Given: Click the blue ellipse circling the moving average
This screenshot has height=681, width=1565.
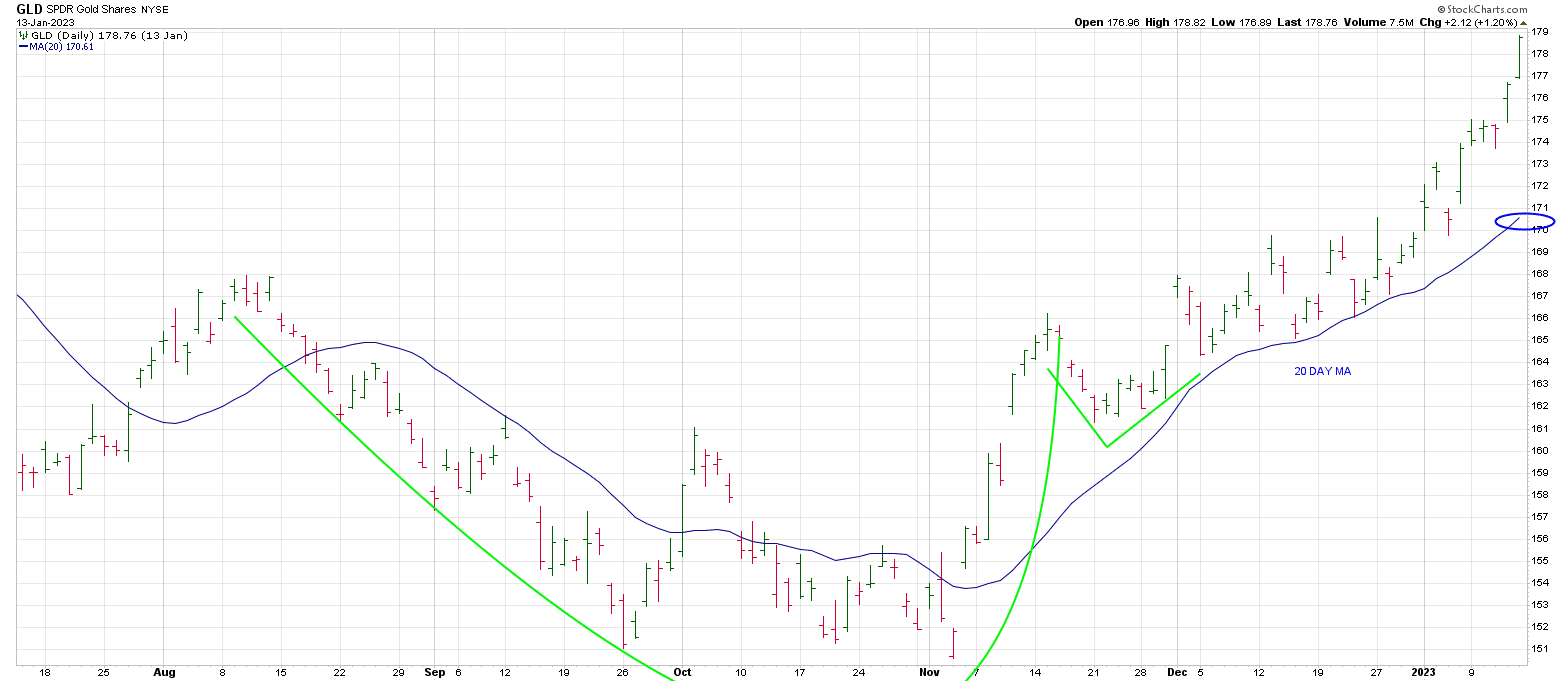Looking at the screenshot, I should (x=1524, y=220).
